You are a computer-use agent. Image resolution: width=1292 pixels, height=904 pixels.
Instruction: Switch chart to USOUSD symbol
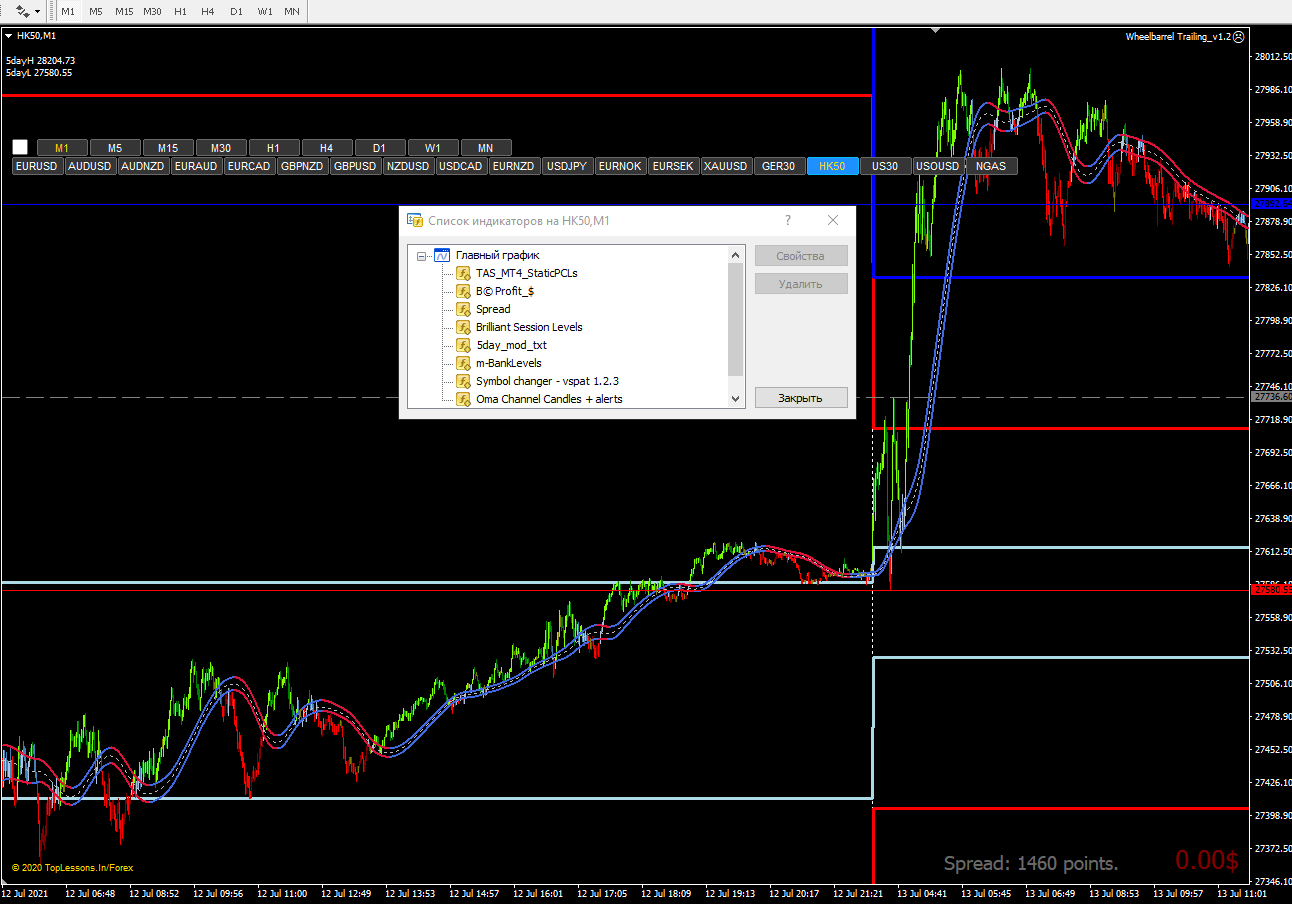[x=939, y=166]
